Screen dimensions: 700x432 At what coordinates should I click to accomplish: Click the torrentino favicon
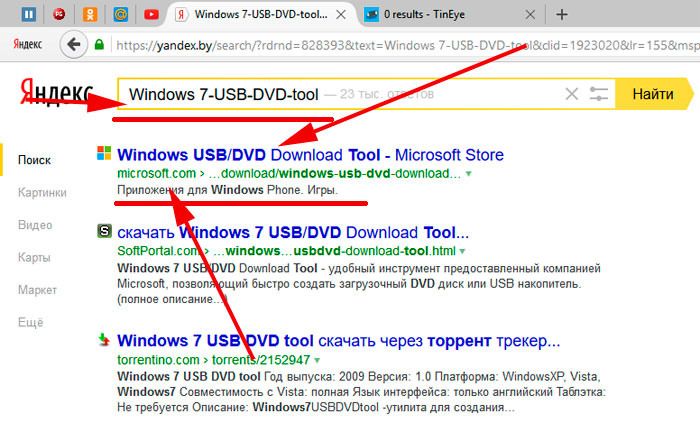click(104, 340)
